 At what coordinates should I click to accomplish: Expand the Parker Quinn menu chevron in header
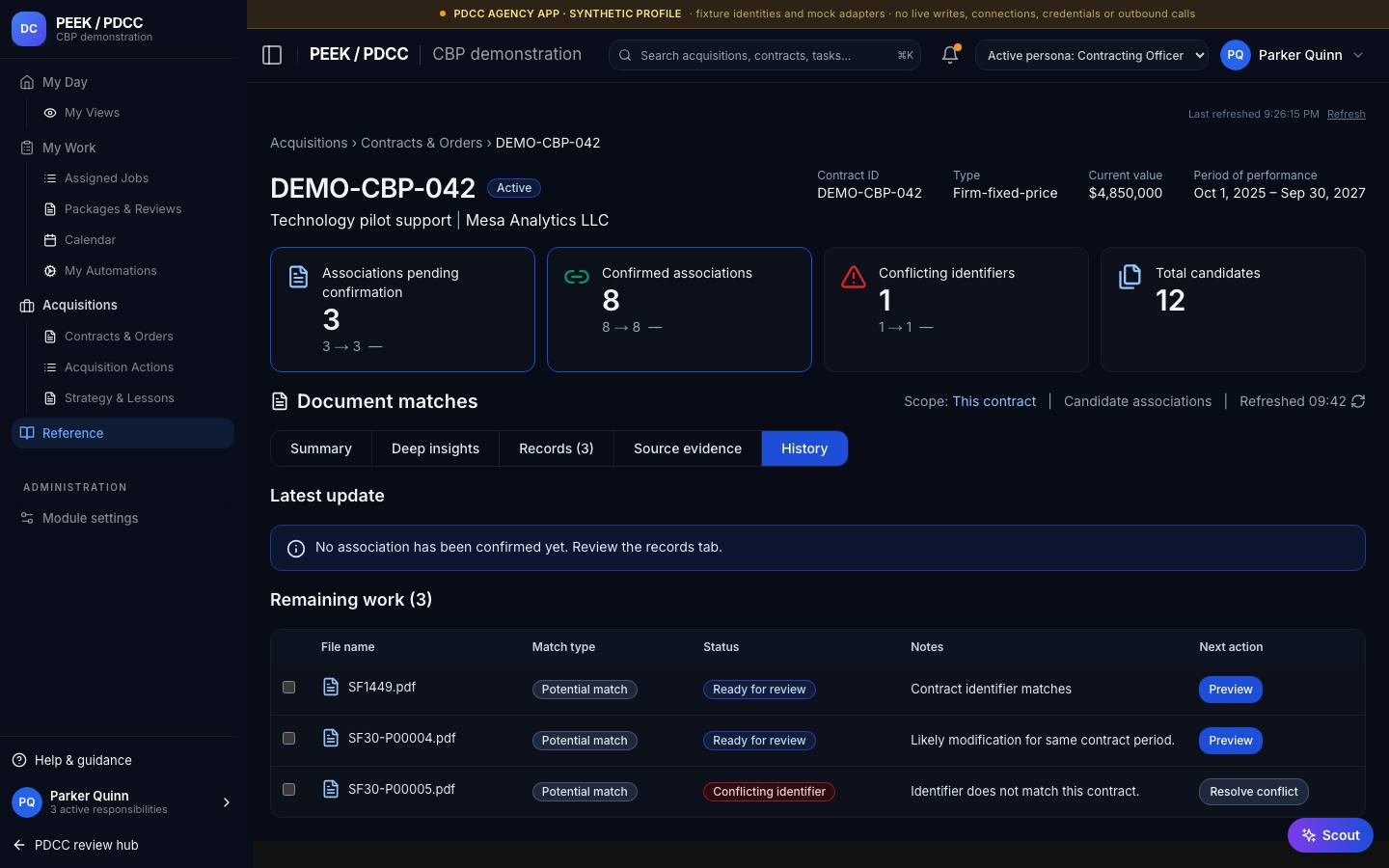coord(1358,55)
